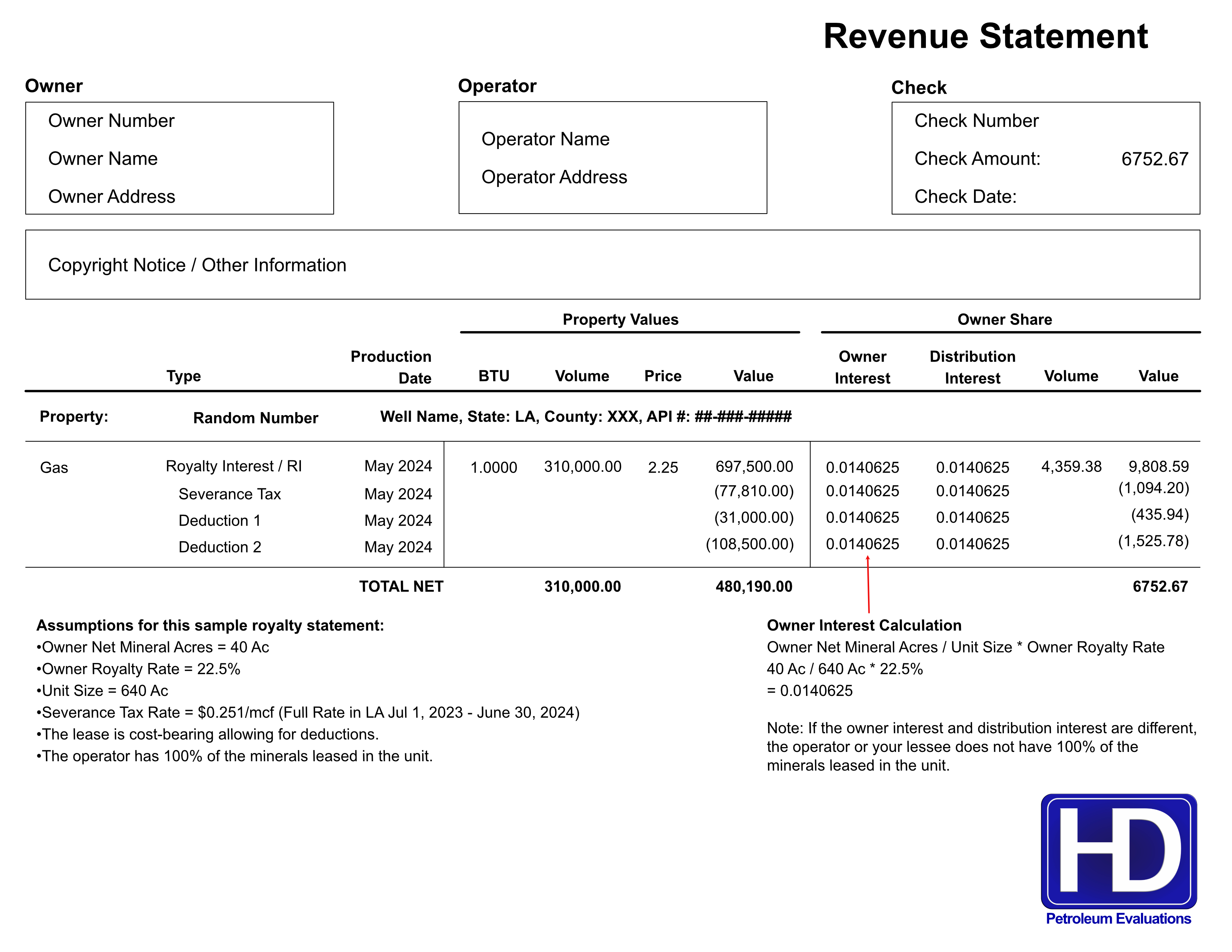Select the Severance Tax row label

(230, 494)
